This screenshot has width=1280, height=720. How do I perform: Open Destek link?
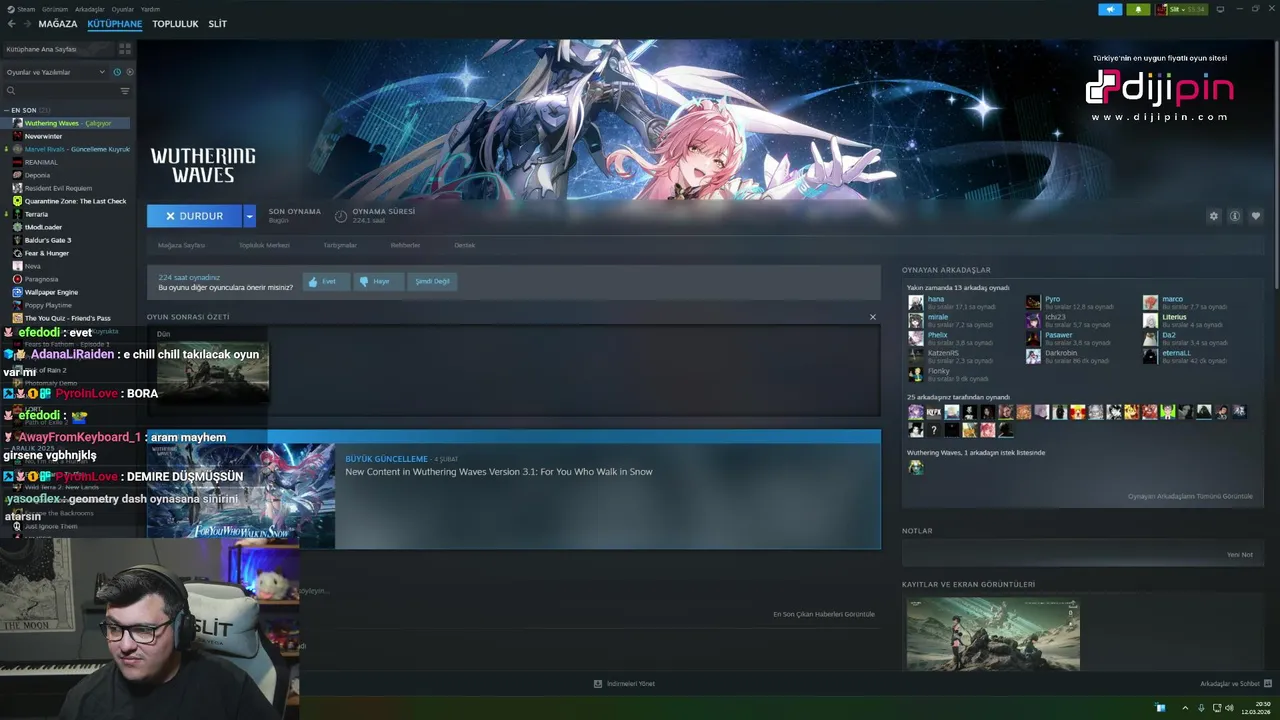[465, 245]
